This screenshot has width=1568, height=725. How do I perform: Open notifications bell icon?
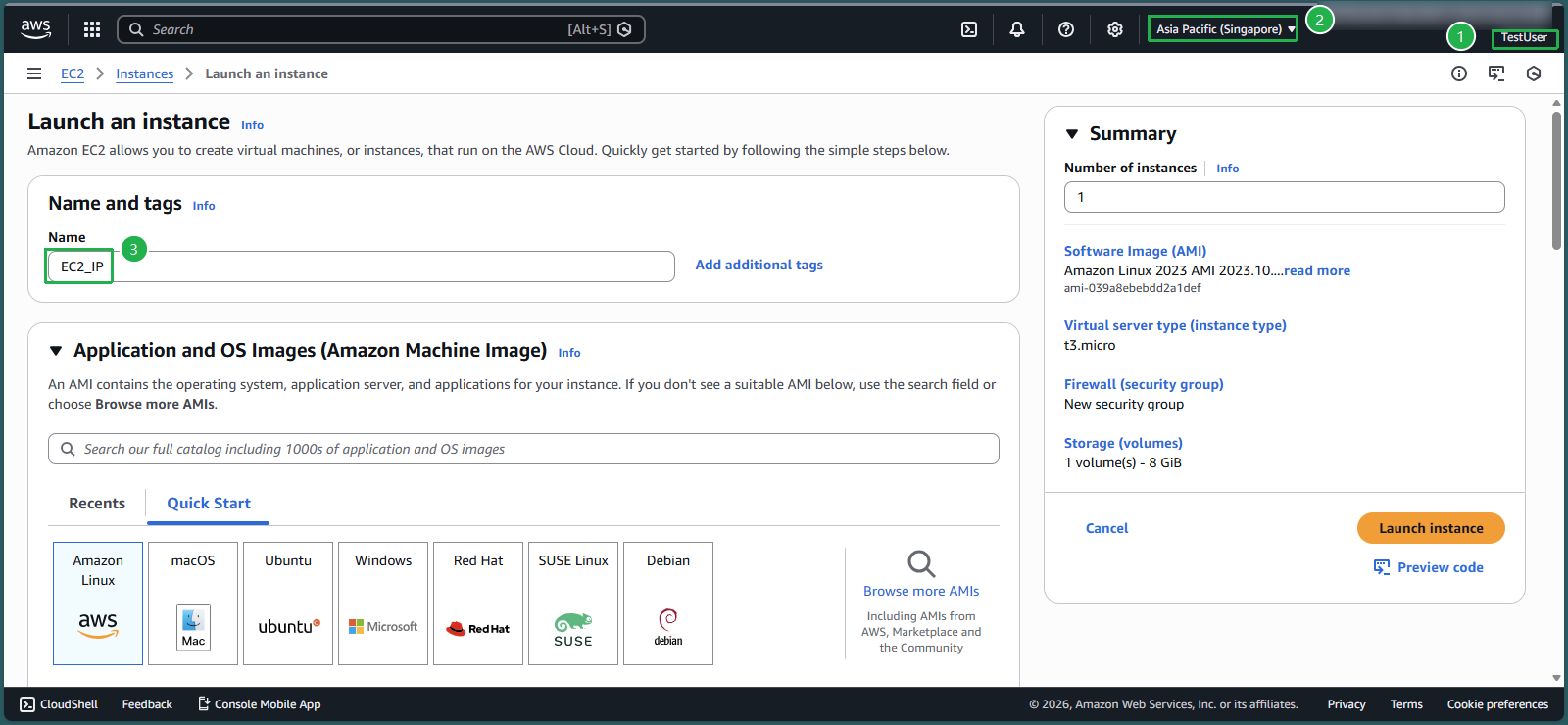tap(1017, 29)
